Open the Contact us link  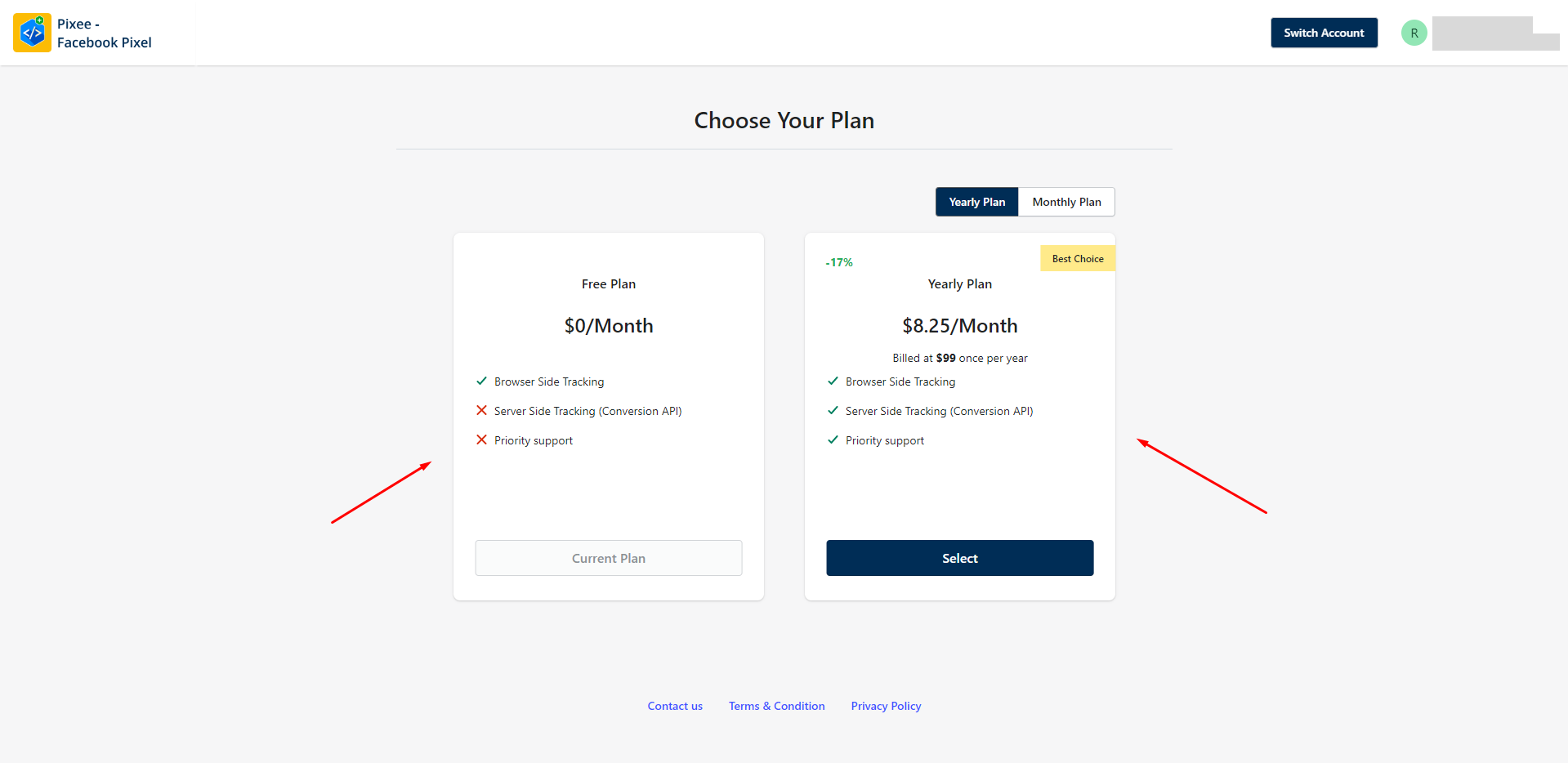675,706
